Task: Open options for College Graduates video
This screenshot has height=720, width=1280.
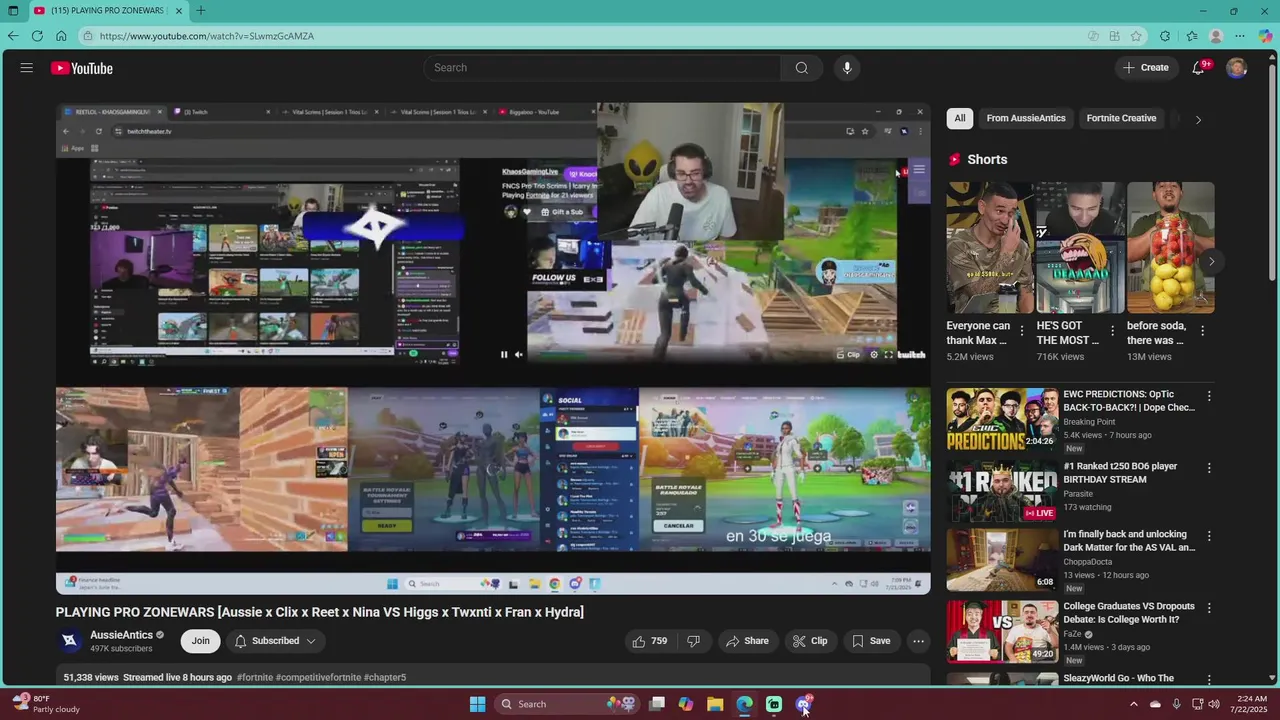Action: (x=1209, y=608)
